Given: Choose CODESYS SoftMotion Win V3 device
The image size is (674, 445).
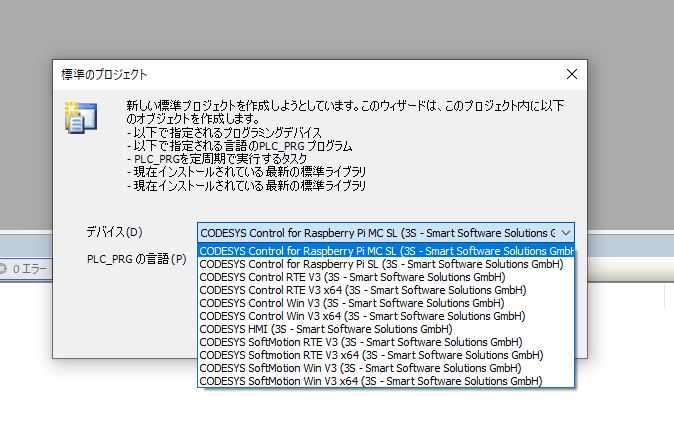Looking at the screenshot, I should (386, 368).
